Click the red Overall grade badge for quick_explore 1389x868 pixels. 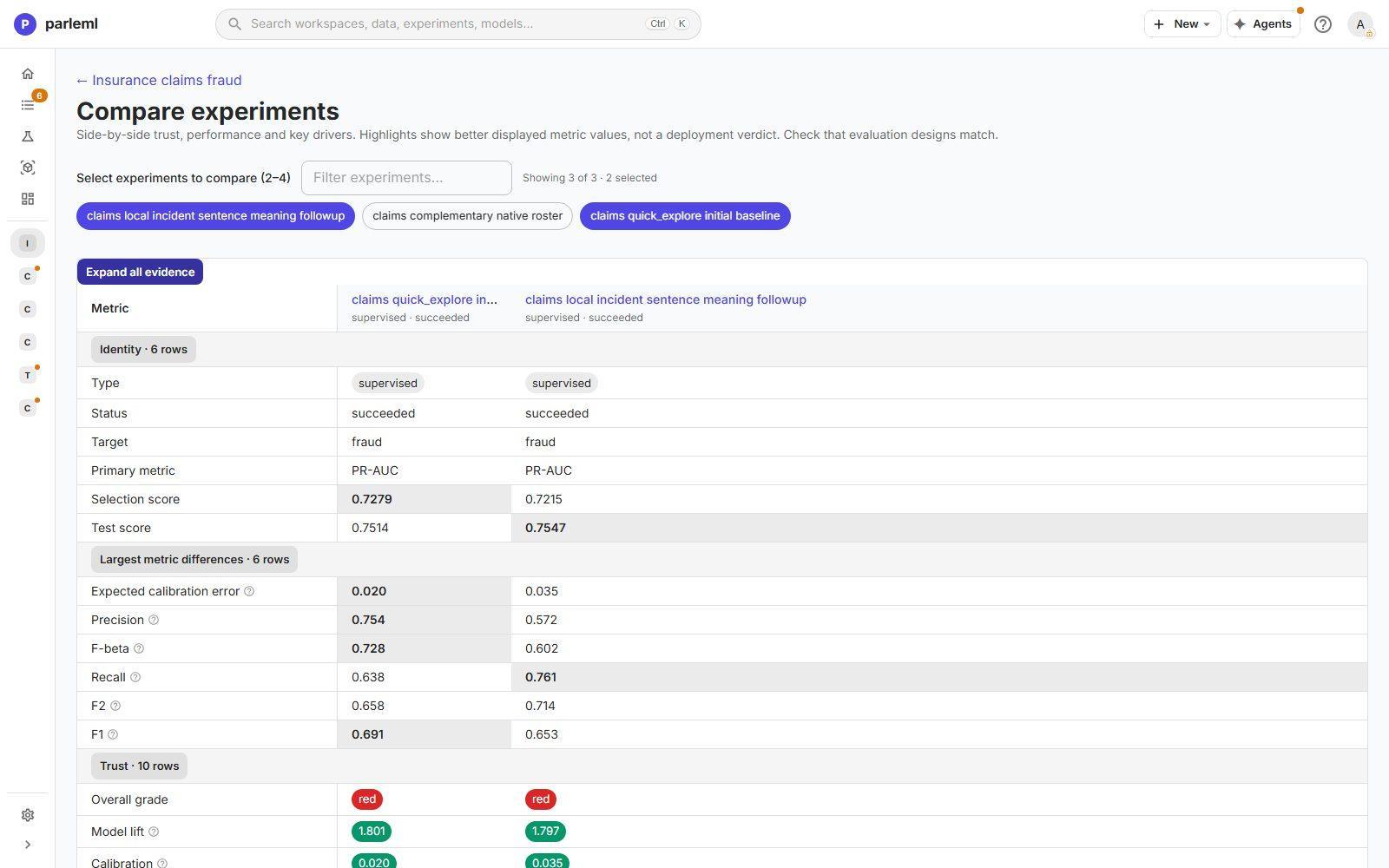tap(367, 799)
